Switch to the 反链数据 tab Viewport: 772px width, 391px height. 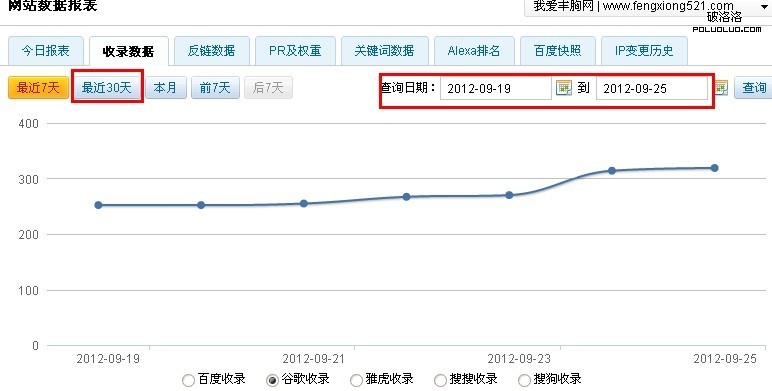(x=212, y=51)
